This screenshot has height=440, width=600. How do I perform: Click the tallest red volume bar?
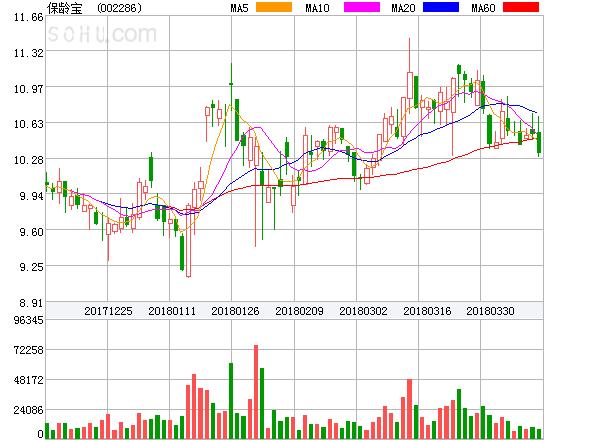click(x=256, y=392)
